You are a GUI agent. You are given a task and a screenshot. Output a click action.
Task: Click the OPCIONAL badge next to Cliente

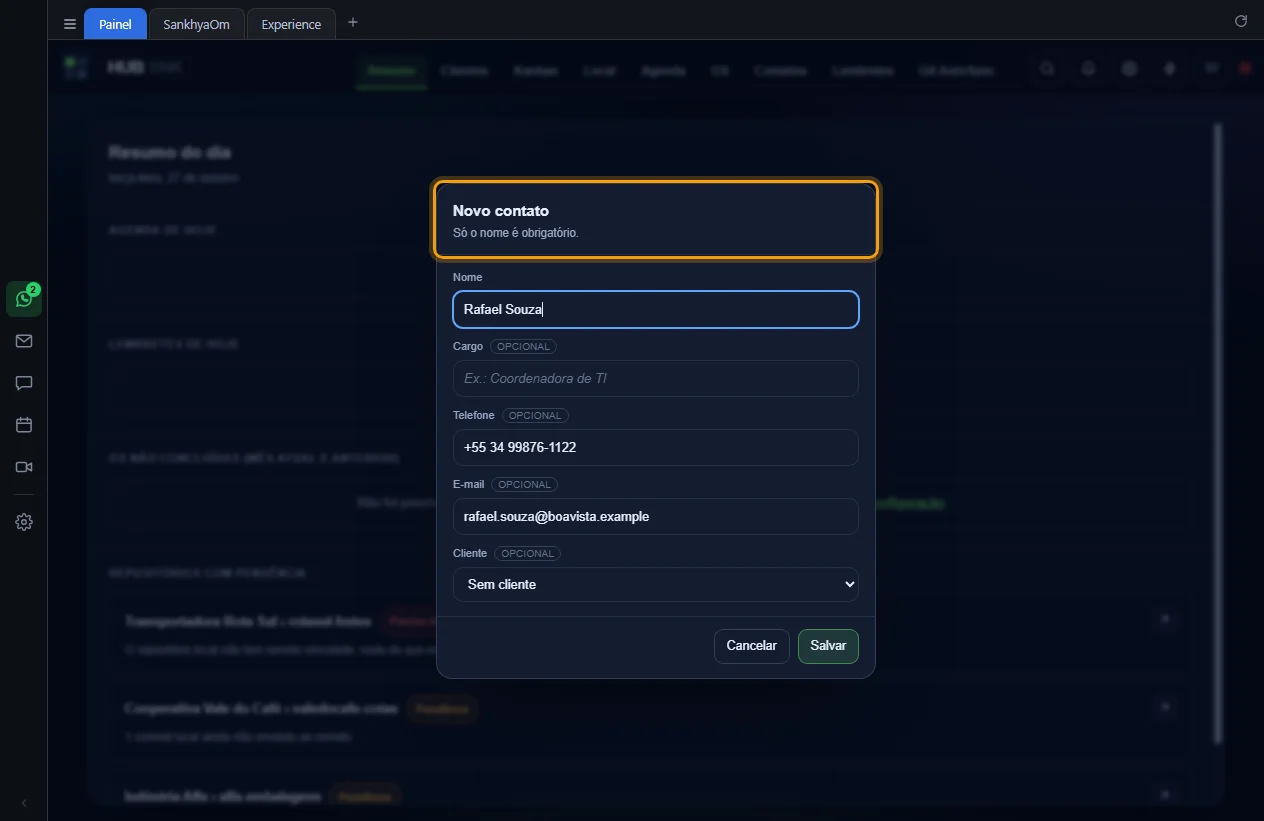pos(528,554)
